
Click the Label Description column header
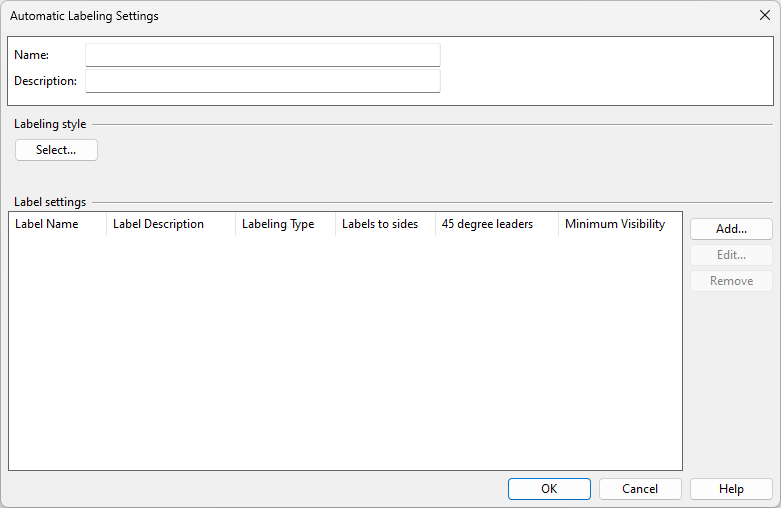(170, 224)
